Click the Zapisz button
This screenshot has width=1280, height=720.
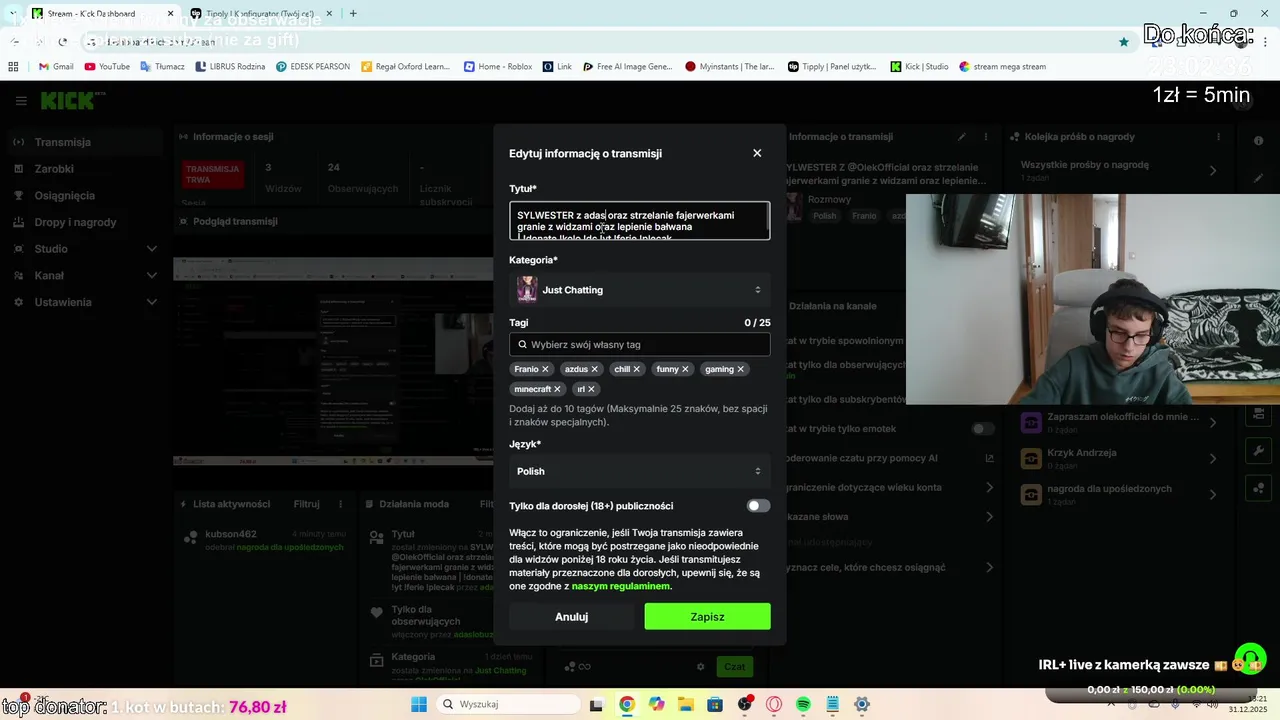707,617
